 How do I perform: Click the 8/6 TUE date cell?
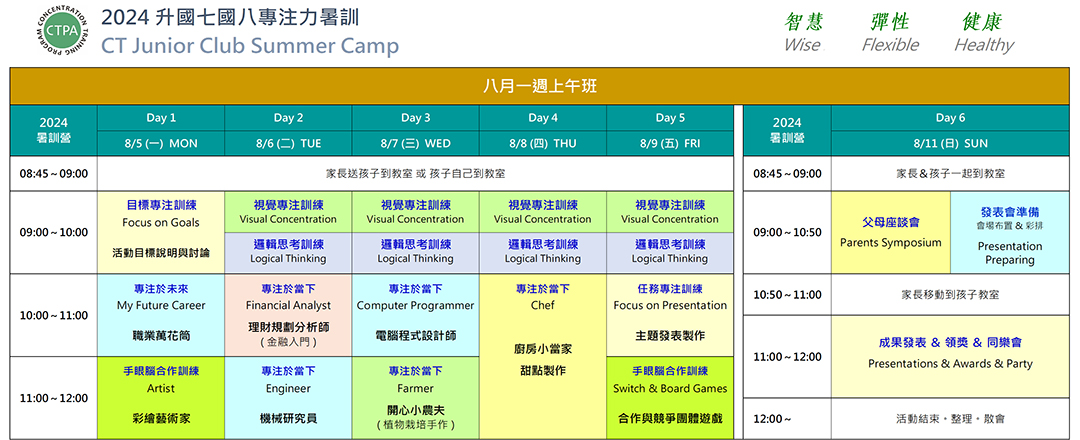click(288, 143)
